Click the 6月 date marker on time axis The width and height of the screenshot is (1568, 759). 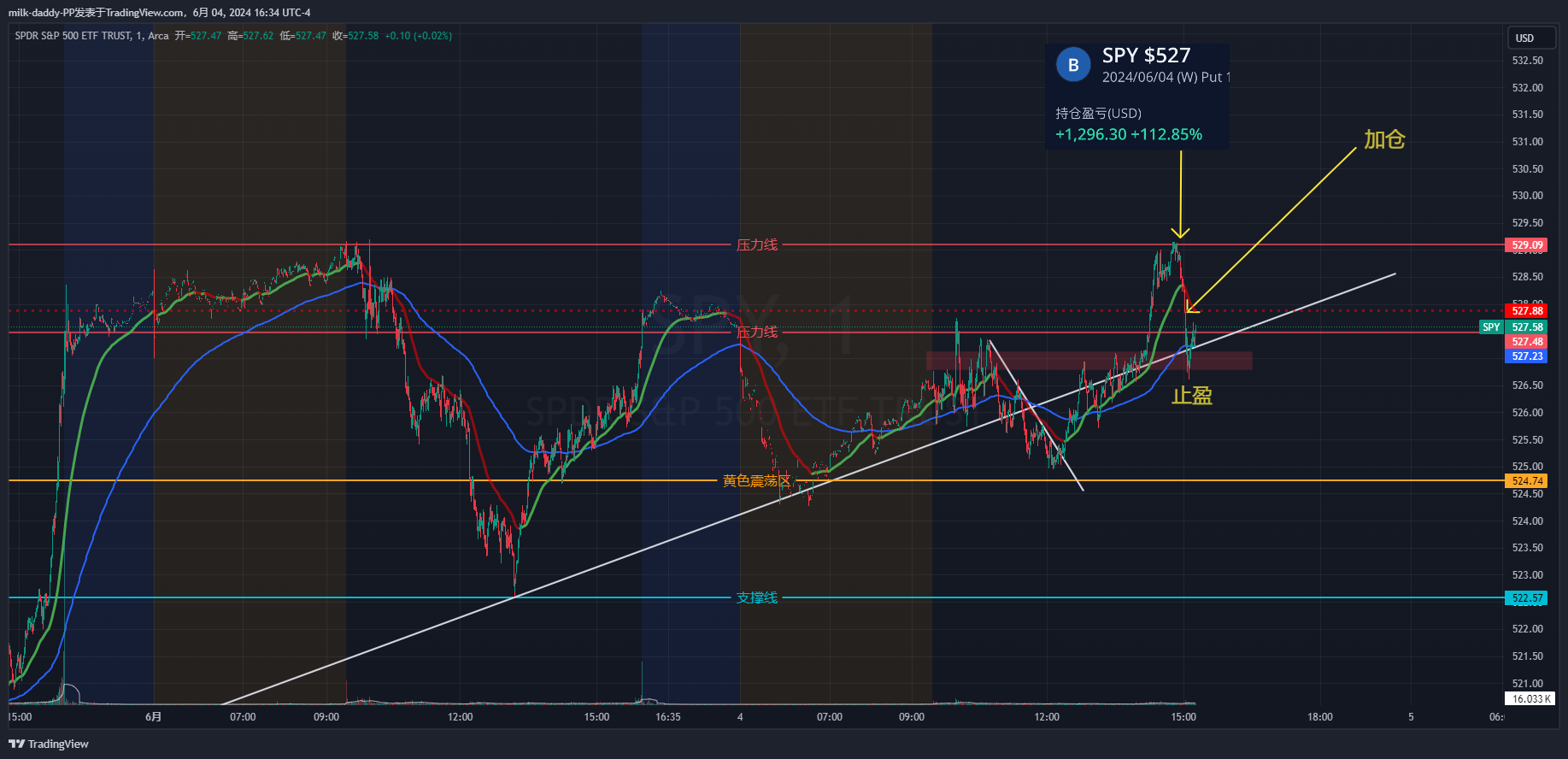click(x=153, y=717)
